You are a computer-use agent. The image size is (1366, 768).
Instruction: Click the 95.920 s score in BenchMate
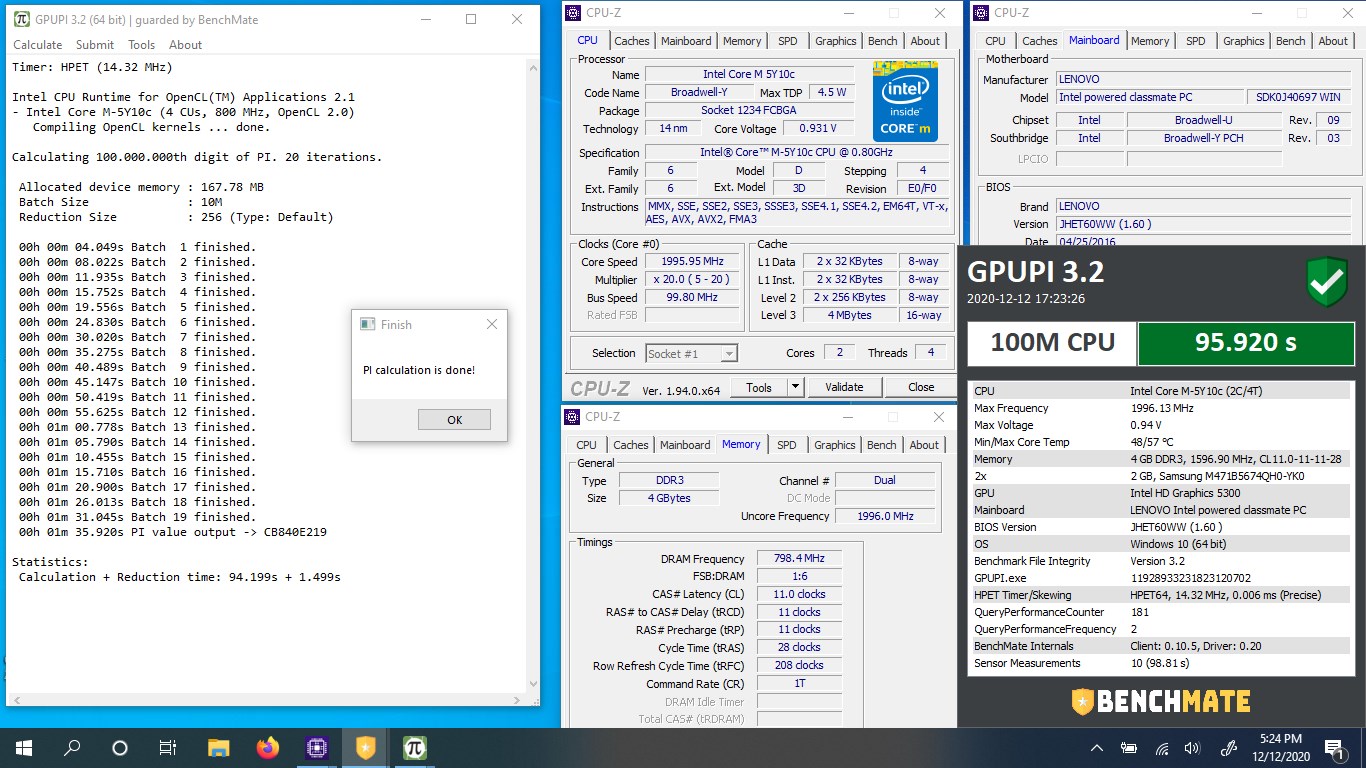tap(1246, 343)
